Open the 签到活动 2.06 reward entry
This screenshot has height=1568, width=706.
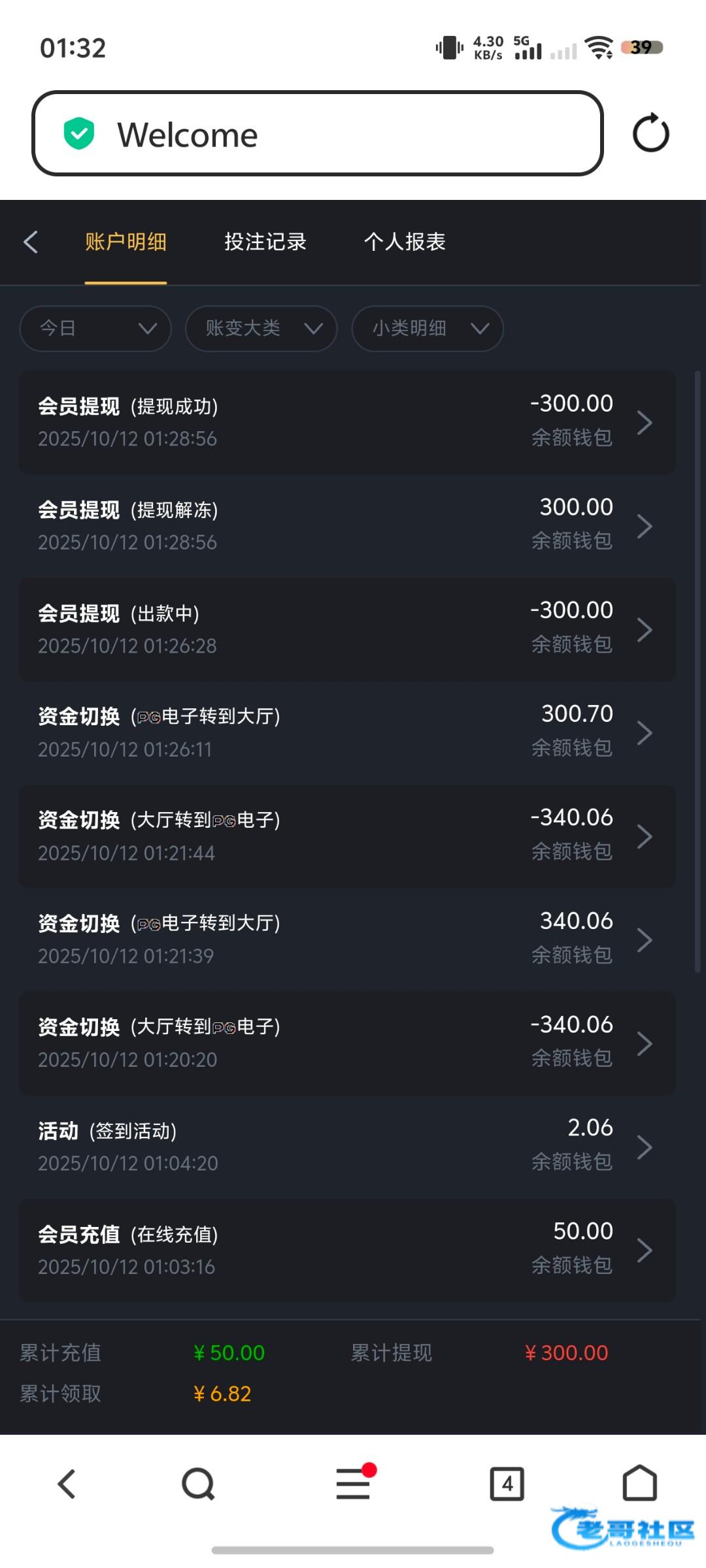pos(346,1147)
